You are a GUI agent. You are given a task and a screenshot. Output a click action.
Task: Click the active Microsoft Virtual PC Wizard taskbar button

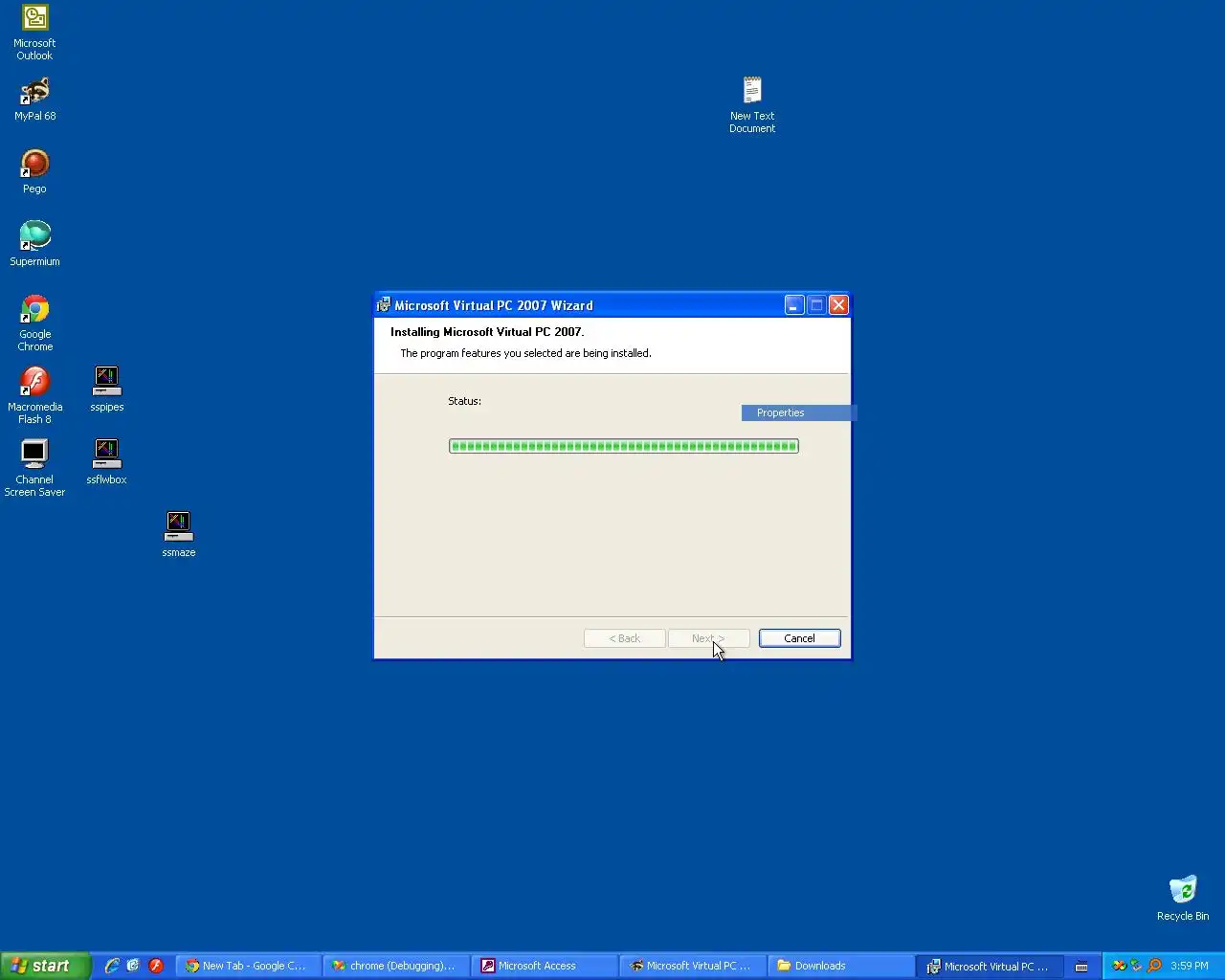pyautogui.click(x=989, y=966)
